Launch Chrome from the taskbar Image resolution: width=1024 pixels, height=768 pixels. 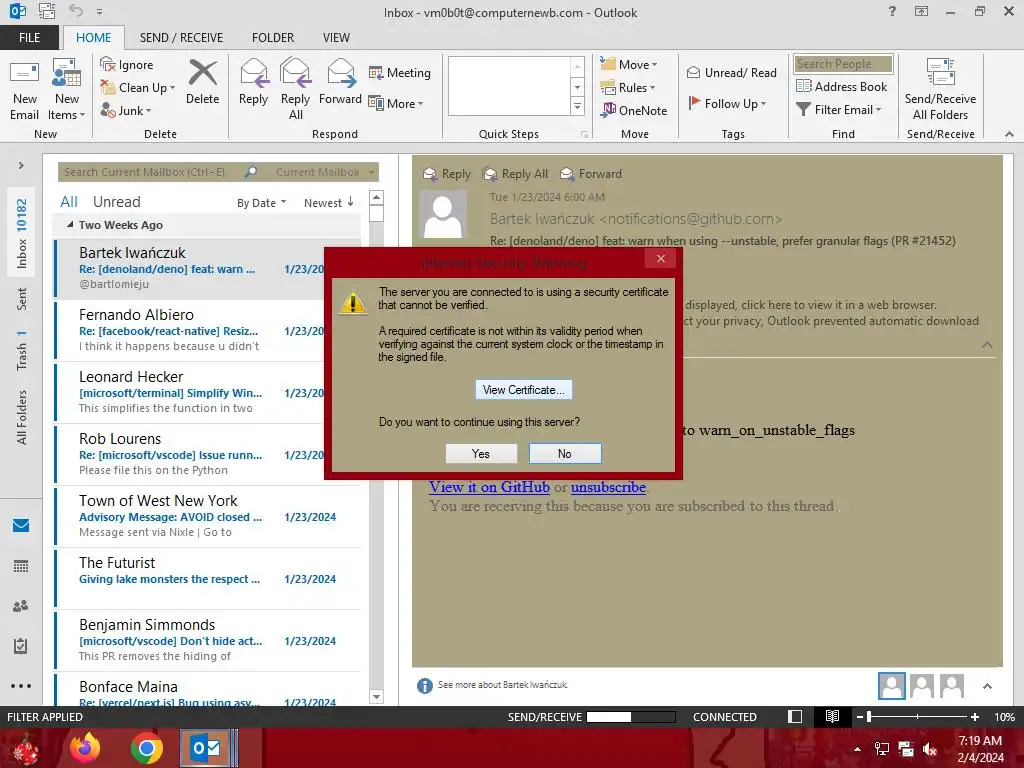[x=146, y=748]
